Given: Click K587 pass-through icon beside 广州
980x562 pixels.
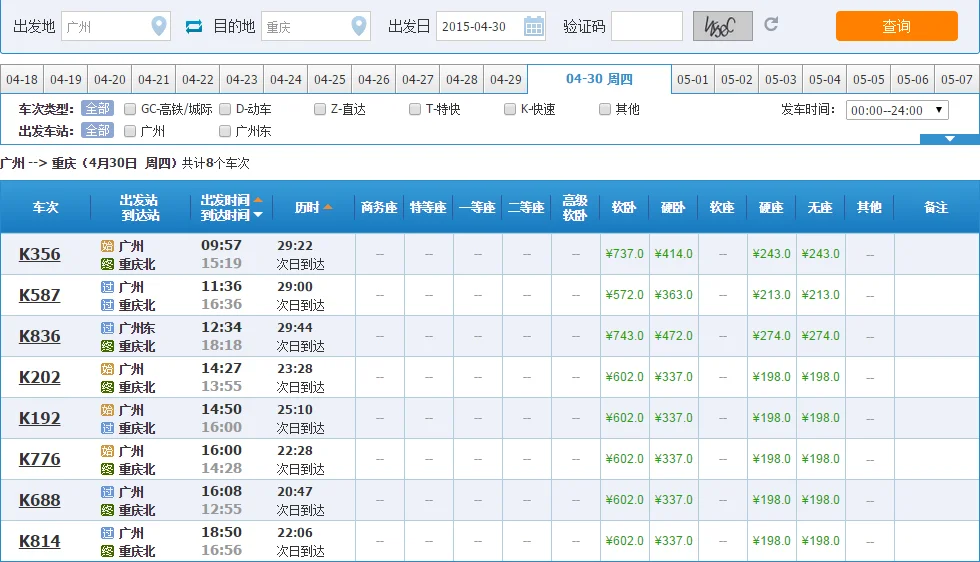Looking at the screenshot, I should [x=108, y=288].
